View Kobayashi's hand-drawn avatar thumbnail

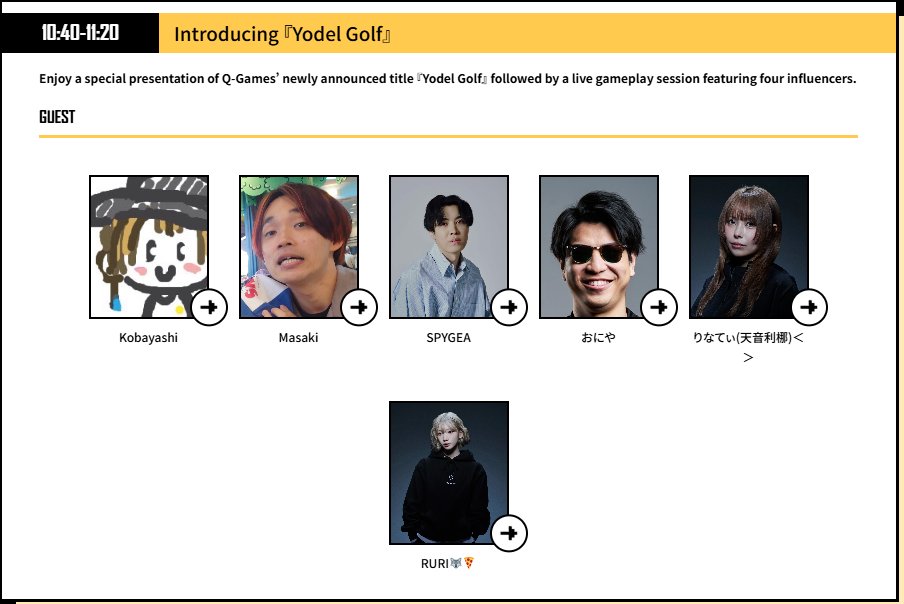(149, 247)
